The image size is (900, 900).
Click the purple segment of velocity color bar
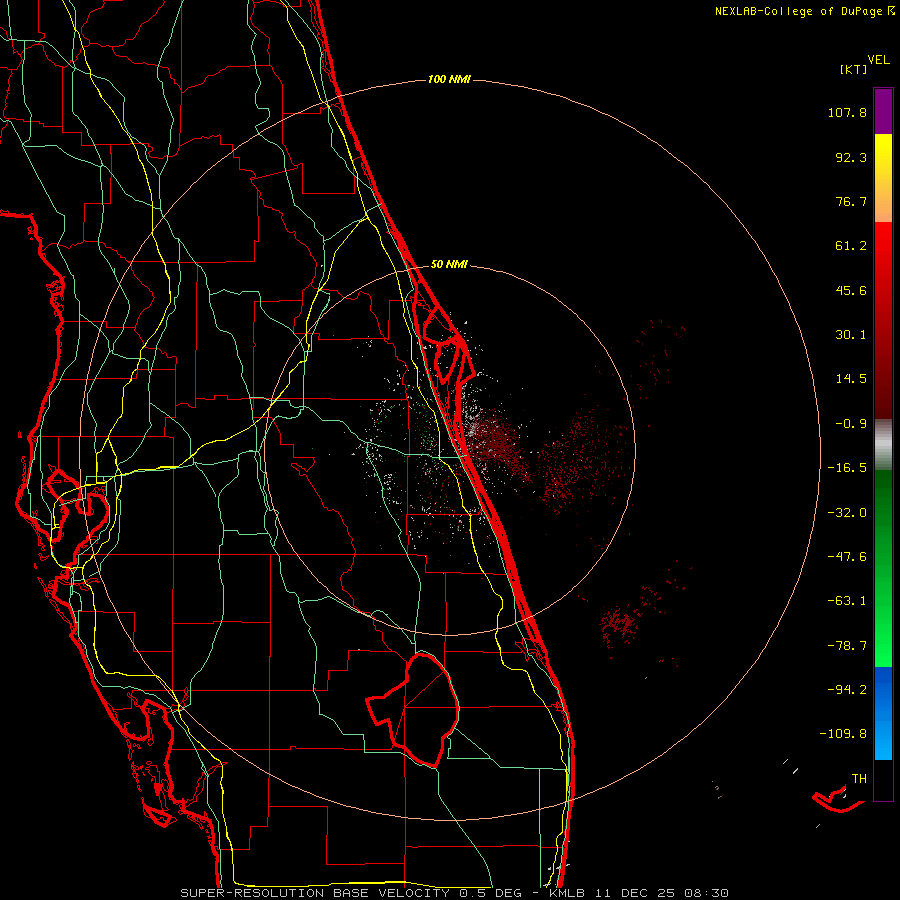[x=883, y=111]
